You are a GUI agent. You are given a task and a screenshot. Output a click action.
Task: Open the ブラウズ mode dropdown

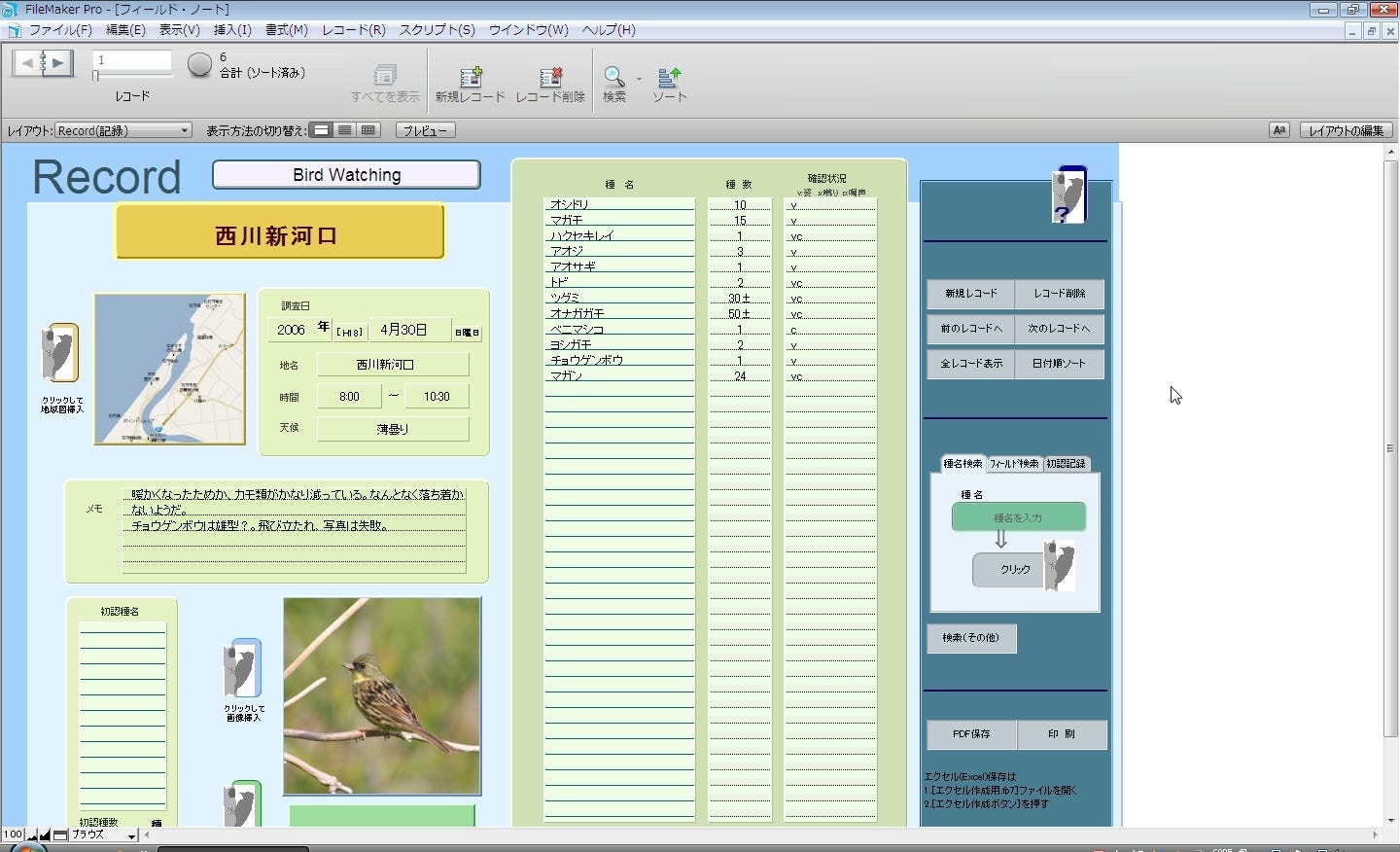(103, 835)
